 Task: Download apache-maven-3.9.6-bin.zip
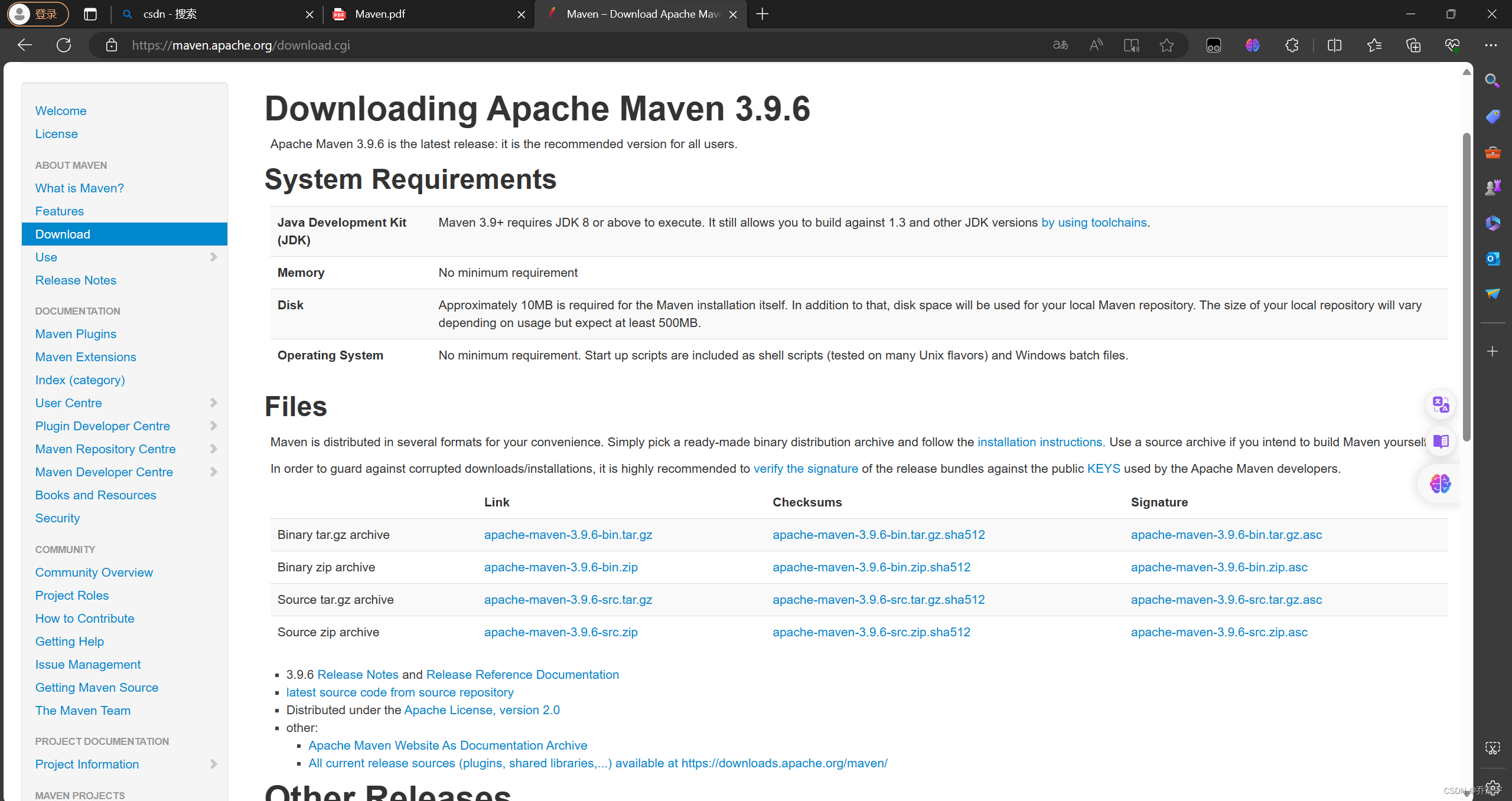coord(560,567)
